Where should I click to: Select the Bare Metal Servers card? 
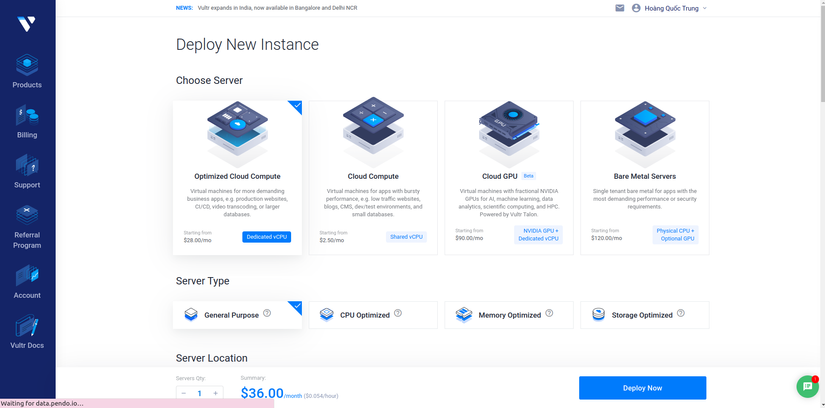[x=645, y=178]
